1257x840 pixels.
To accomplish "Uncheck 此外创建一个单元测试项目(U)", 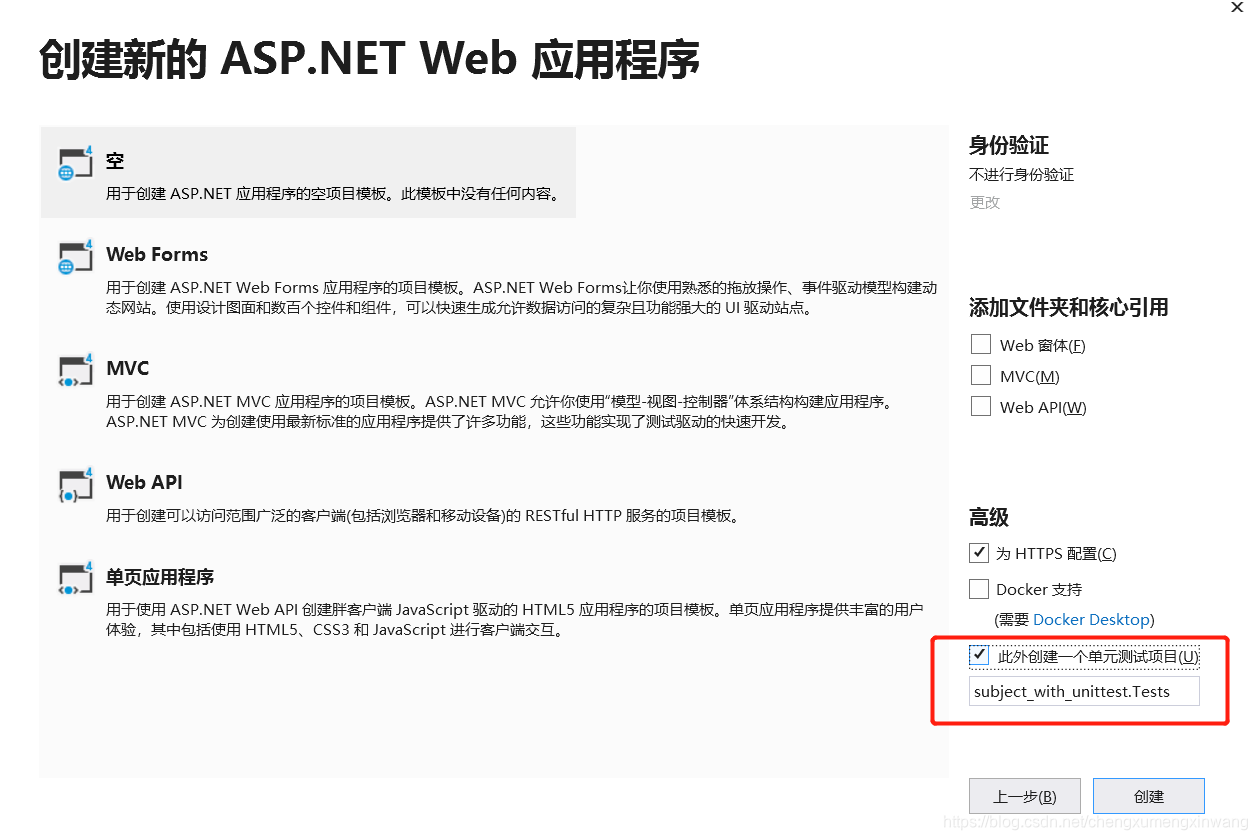I will pos(978,655).
